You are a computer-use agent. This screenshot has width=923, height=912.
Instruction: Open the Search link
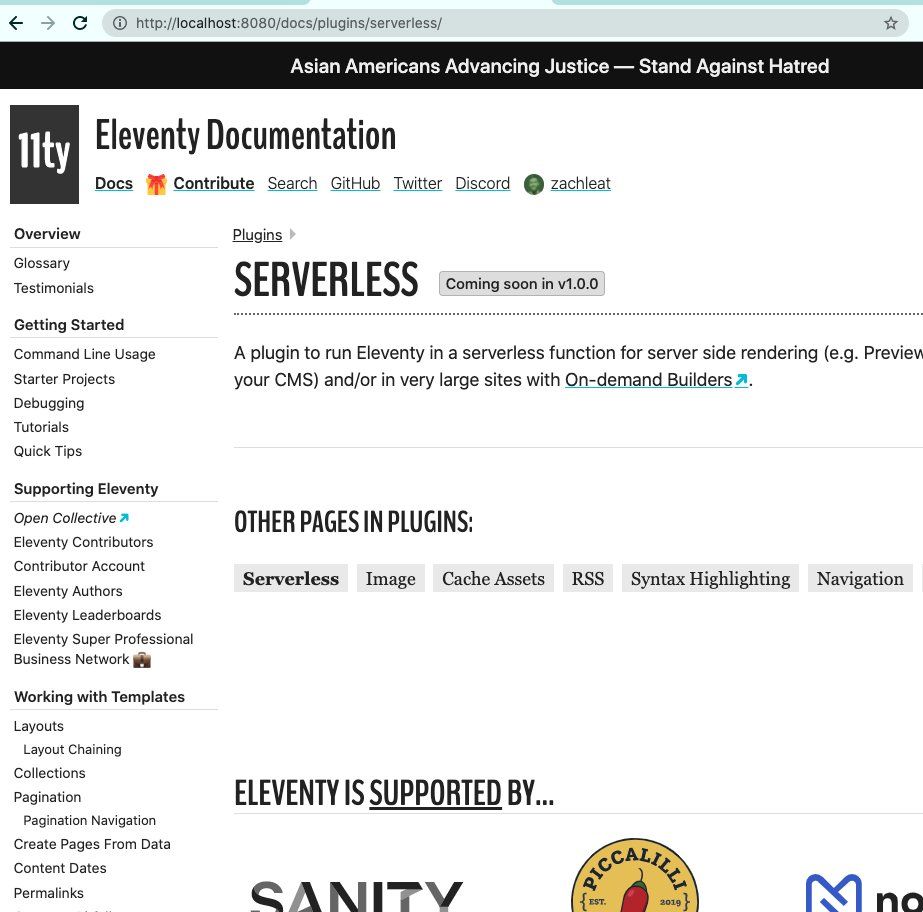click(x=292, y=184)
